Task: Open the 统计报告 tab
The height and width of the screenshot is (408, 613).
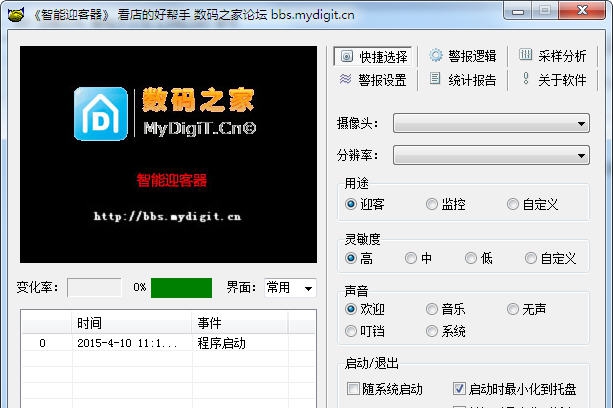Action: [x=463, y=80]
